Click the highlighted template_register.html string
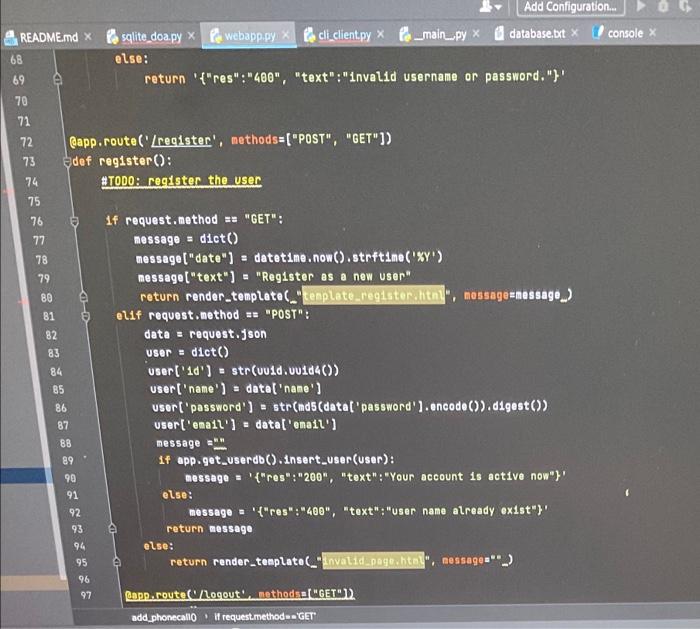Viewport: 700px width, 629px height. point(374,295)
